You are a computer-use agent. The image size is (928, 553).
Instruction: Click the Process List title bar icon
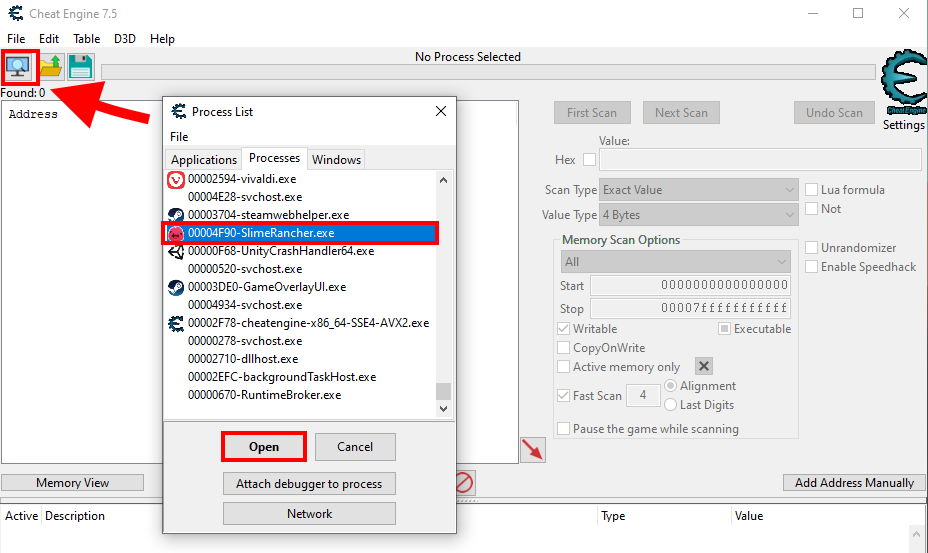click(x=178, y=111)
